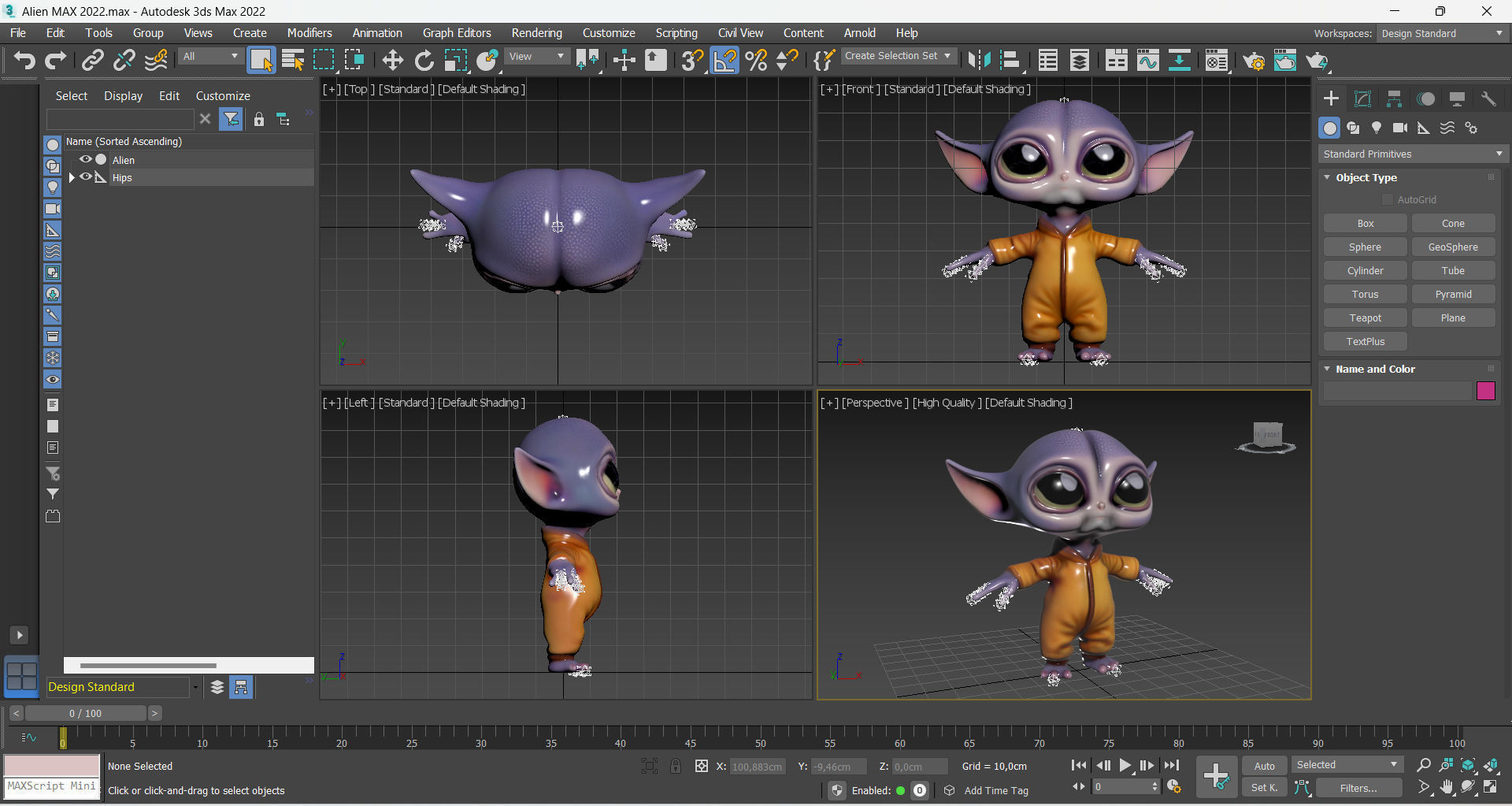Toggle the Angle Snap button
1512x806 pixels.
[724, 61]
